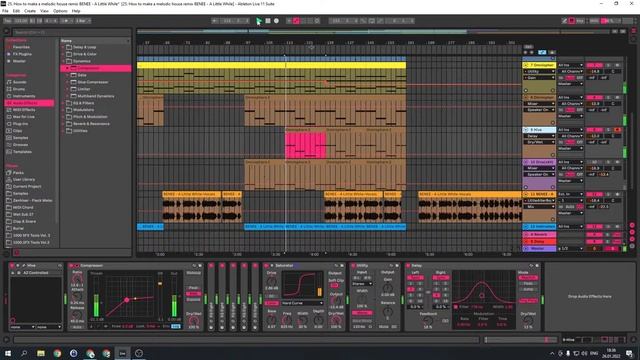Select Instruments category in browser
640x360 pixels.
pyautogui.click(x=24, y=96)
